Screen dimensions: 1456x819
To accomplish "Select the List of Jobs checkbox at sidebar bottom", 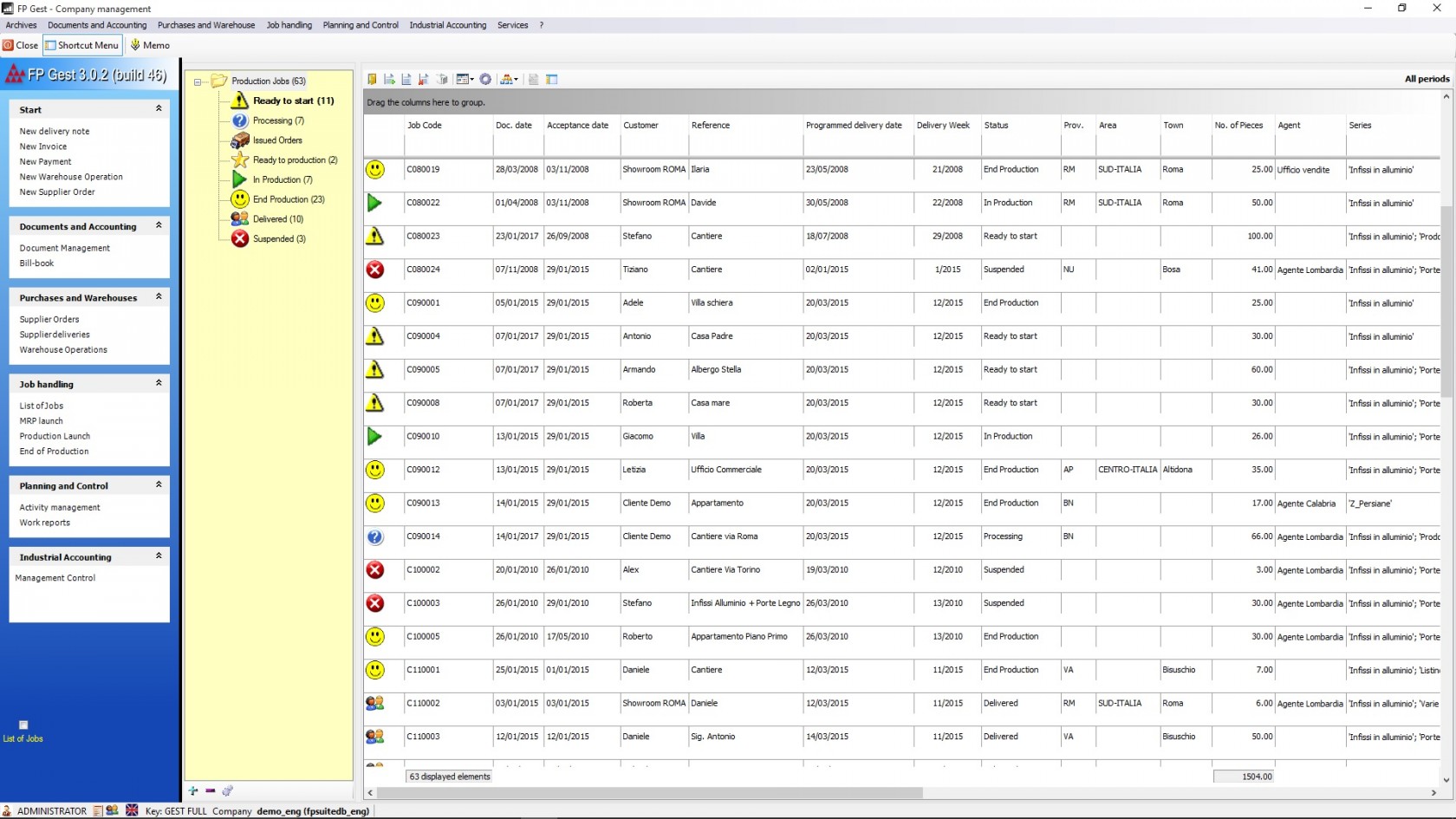I will (x=23, y=725).
